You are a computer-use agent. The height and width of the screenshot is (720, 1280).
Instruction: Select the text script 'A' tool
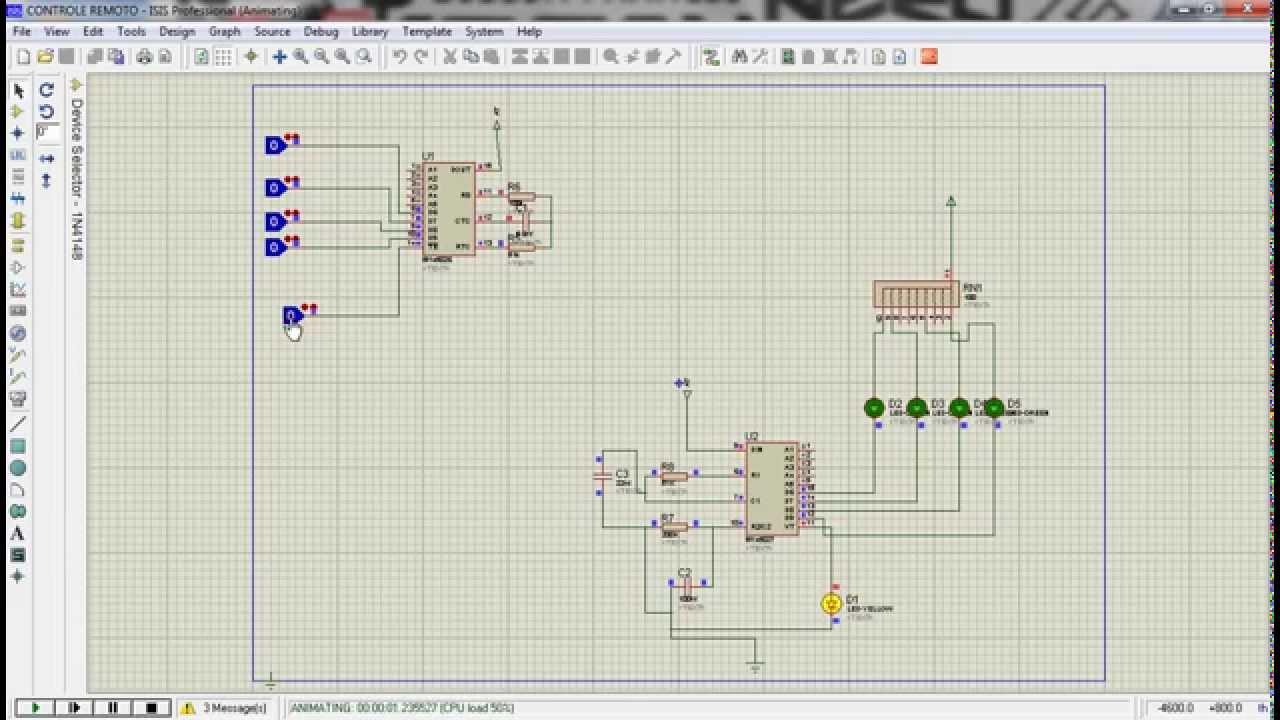(17, 534)
